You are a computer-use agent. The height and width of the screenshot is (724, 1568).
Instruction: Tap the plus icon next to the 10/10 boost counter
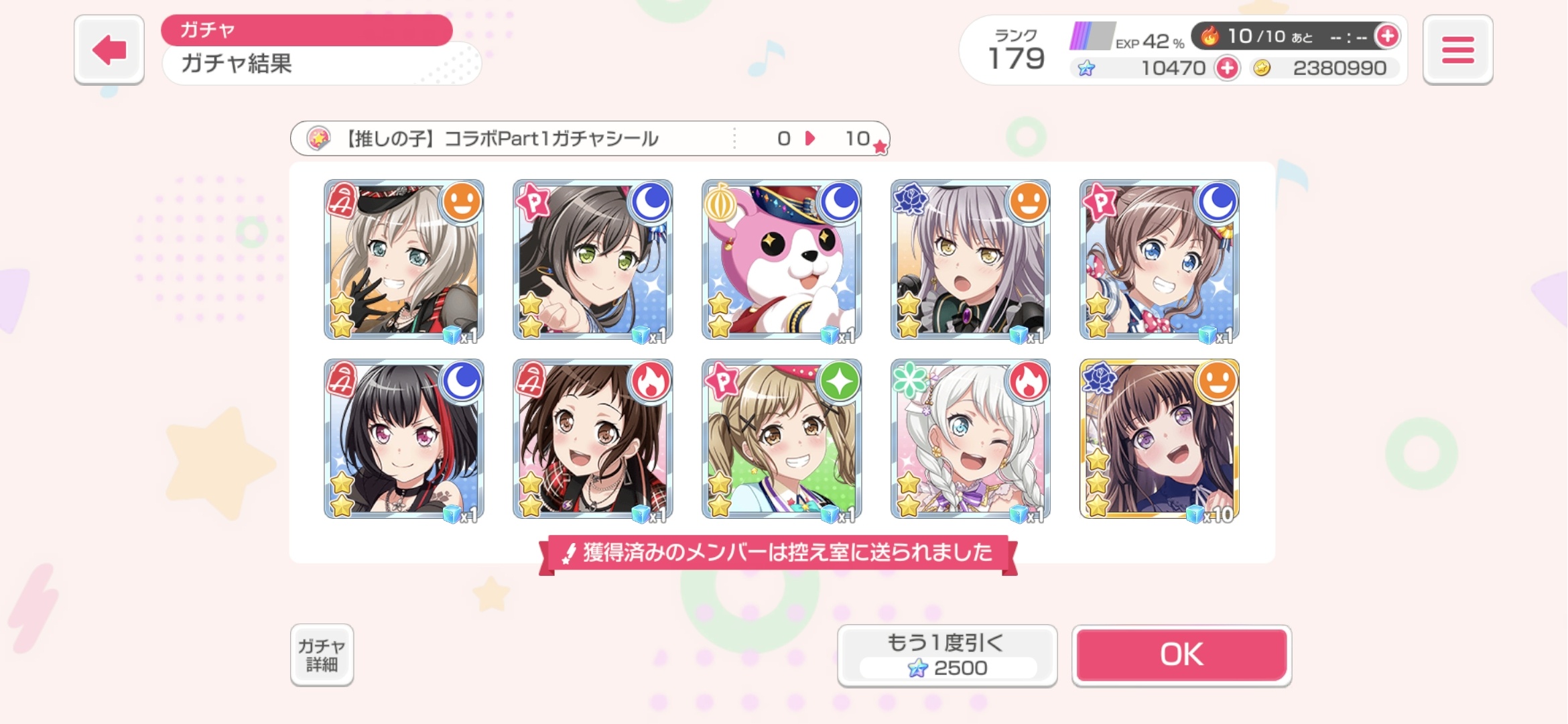1386,36
